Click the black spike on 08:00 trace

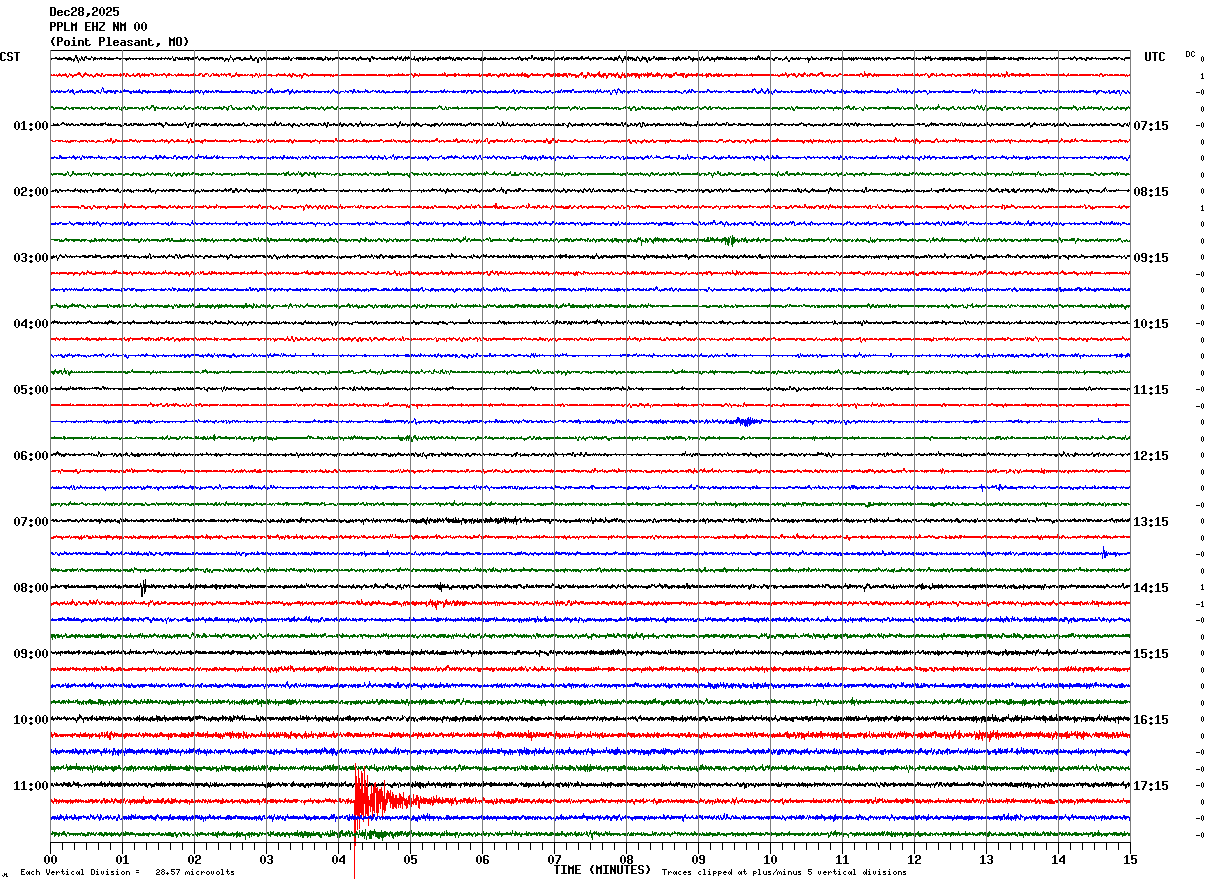pyautogui.click(x=143, y=588)
